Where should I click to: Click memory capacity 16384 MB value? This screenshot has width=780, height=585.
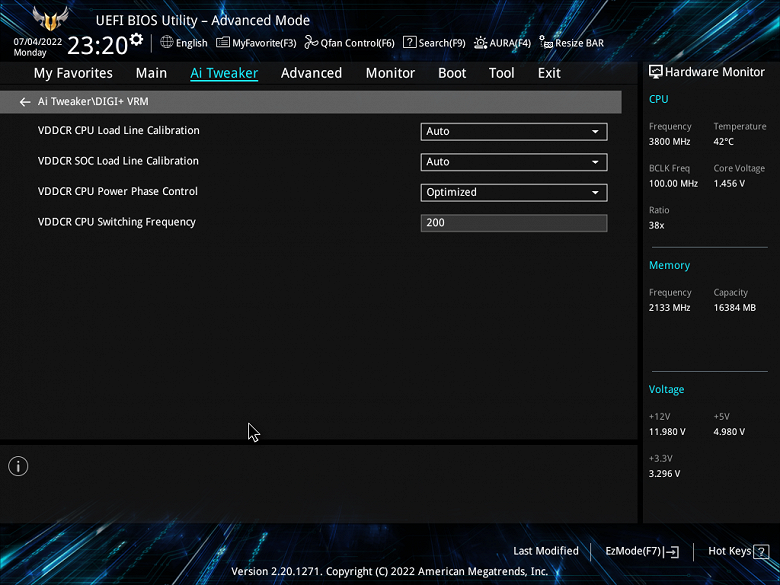[735, 308]
